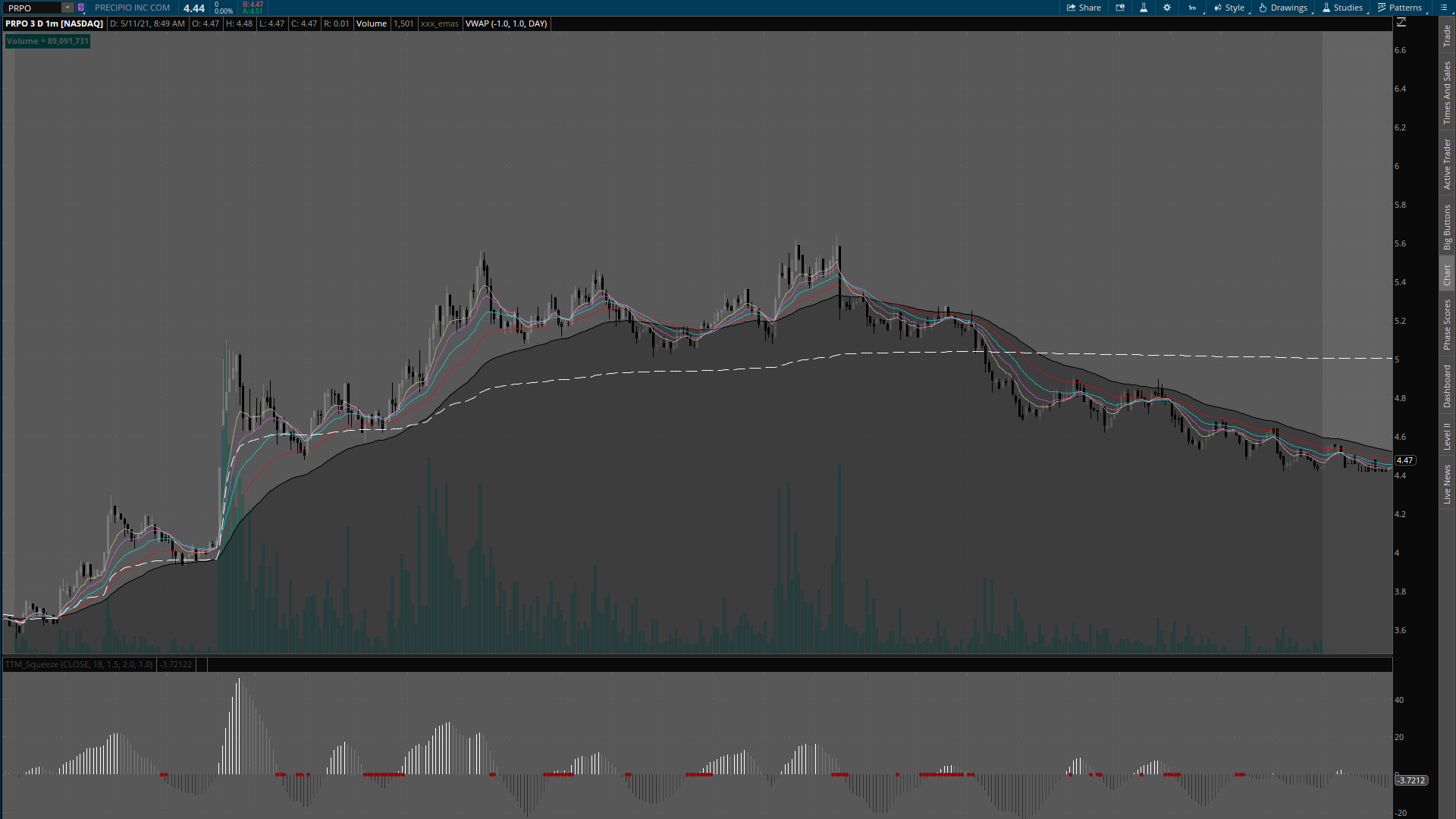Switch to the Level II side tab

1447,436
